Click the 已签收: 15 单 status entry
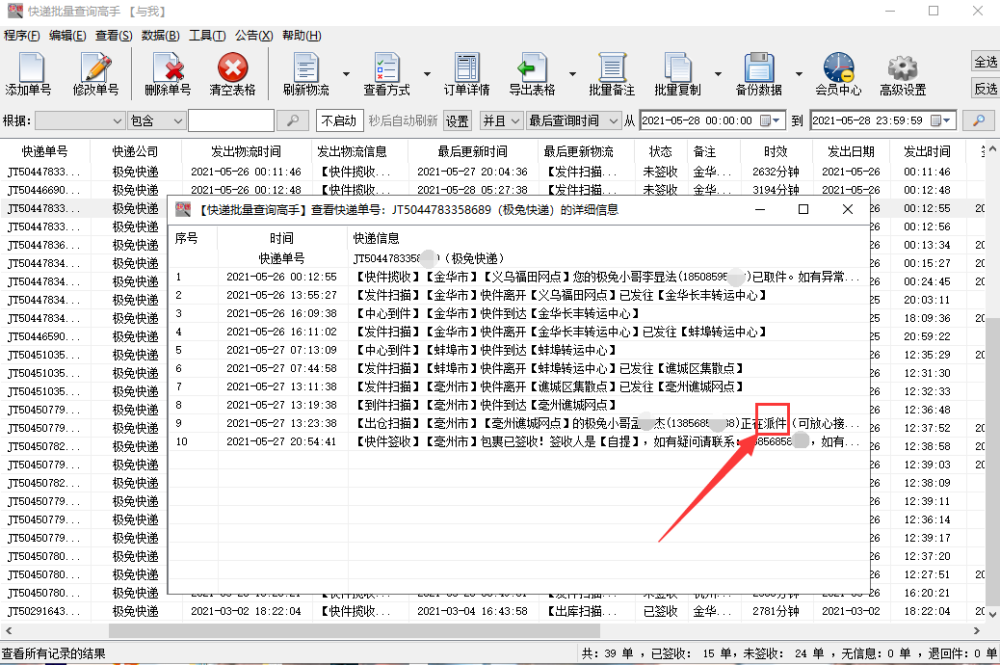This screenshot has height=665, width=1000. [691, 654]
